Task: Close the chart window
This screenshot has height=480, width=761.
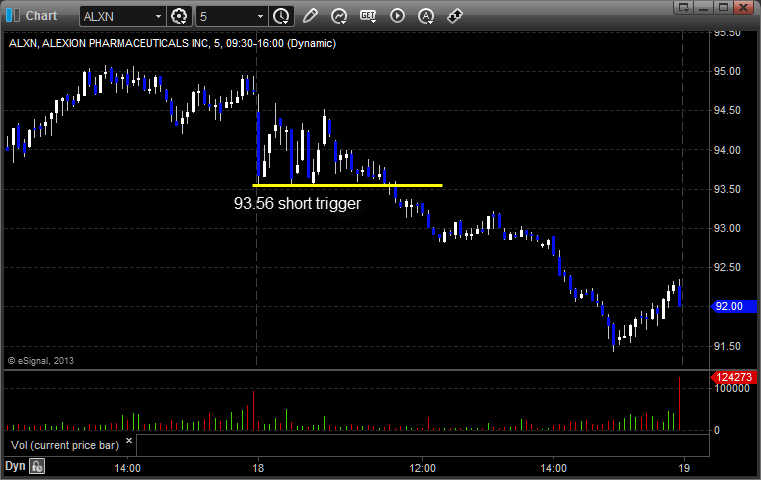Action: pyautogui.click(x=744, y=7)
